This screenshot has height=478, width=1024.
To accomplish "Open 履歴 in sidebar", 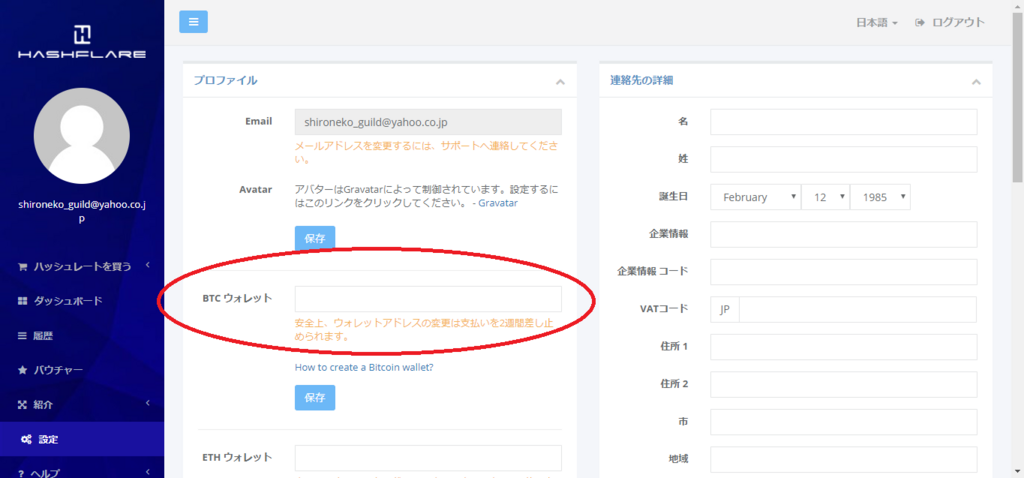I will point(82,336).
